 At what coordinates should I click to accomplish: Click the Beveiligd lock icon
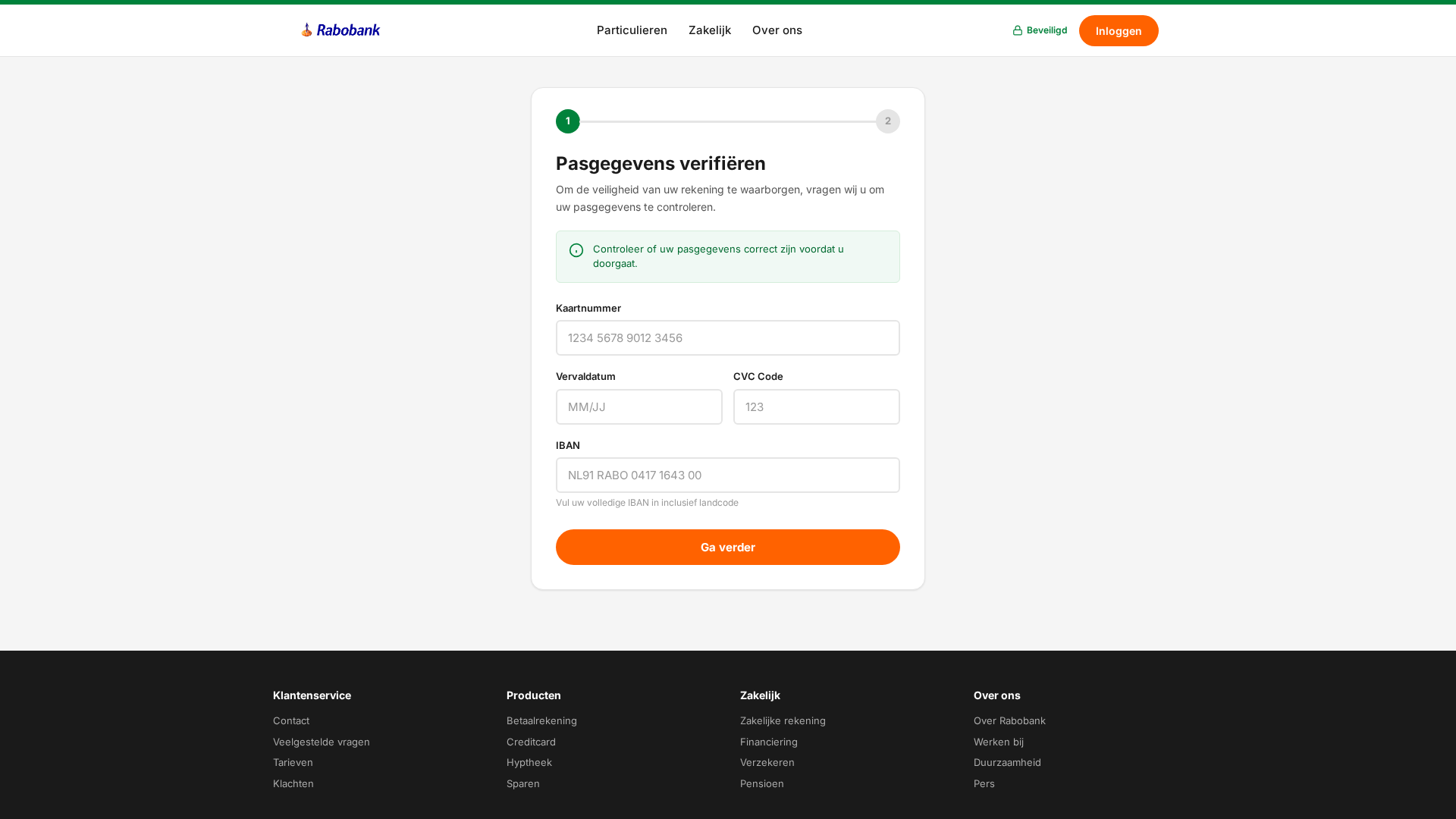[1018, 30]
